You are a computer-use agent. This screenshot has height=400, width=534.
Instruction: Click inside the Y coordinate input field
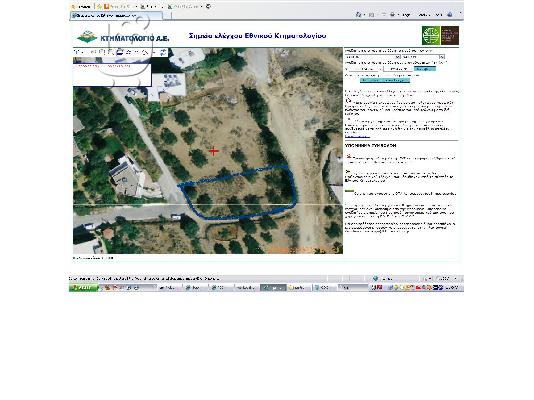(398, 69)
